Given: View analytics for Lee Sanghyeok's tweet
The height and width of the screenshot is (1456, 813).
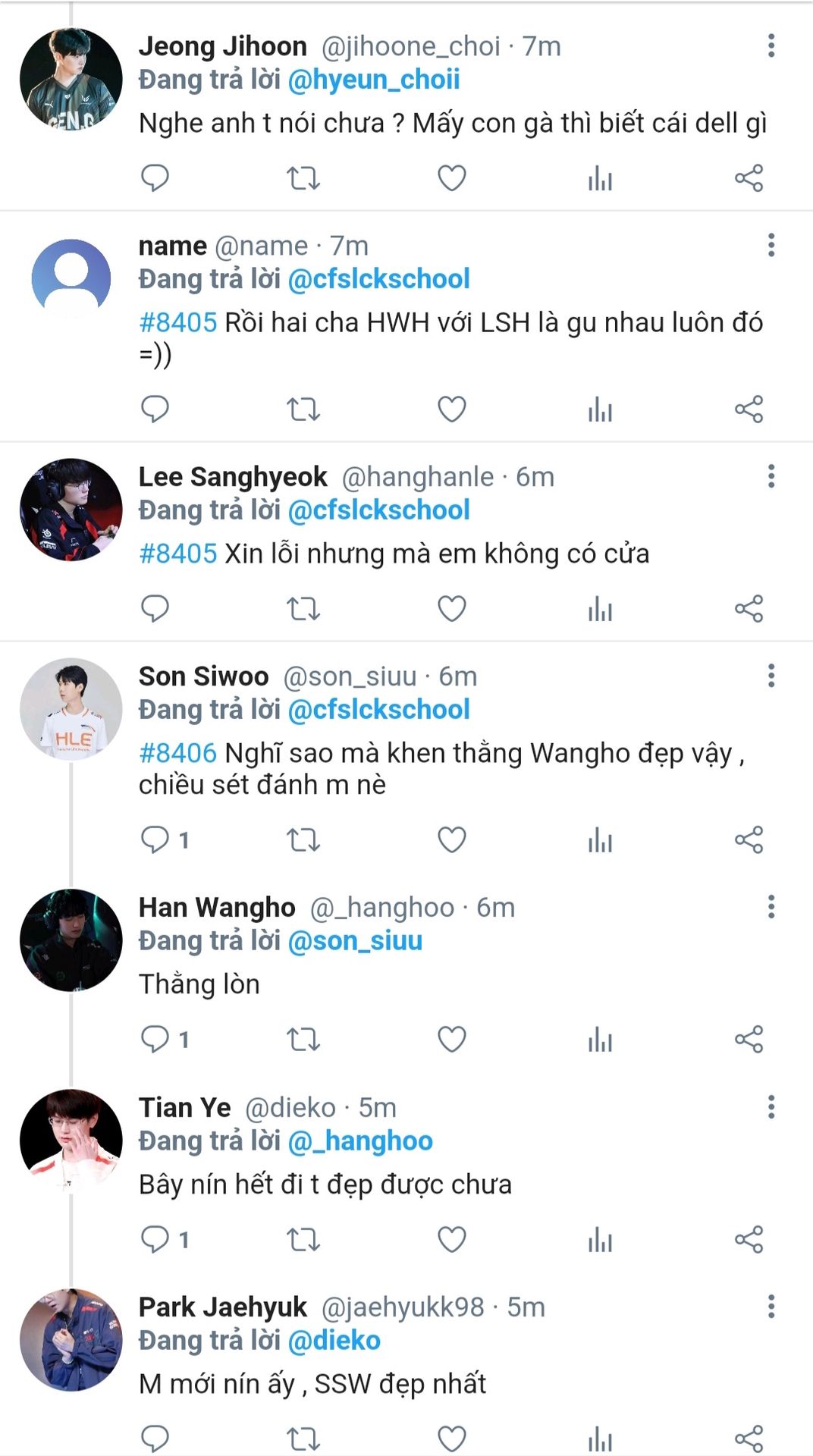Looking at the screenshot, I should click(599, 608).
